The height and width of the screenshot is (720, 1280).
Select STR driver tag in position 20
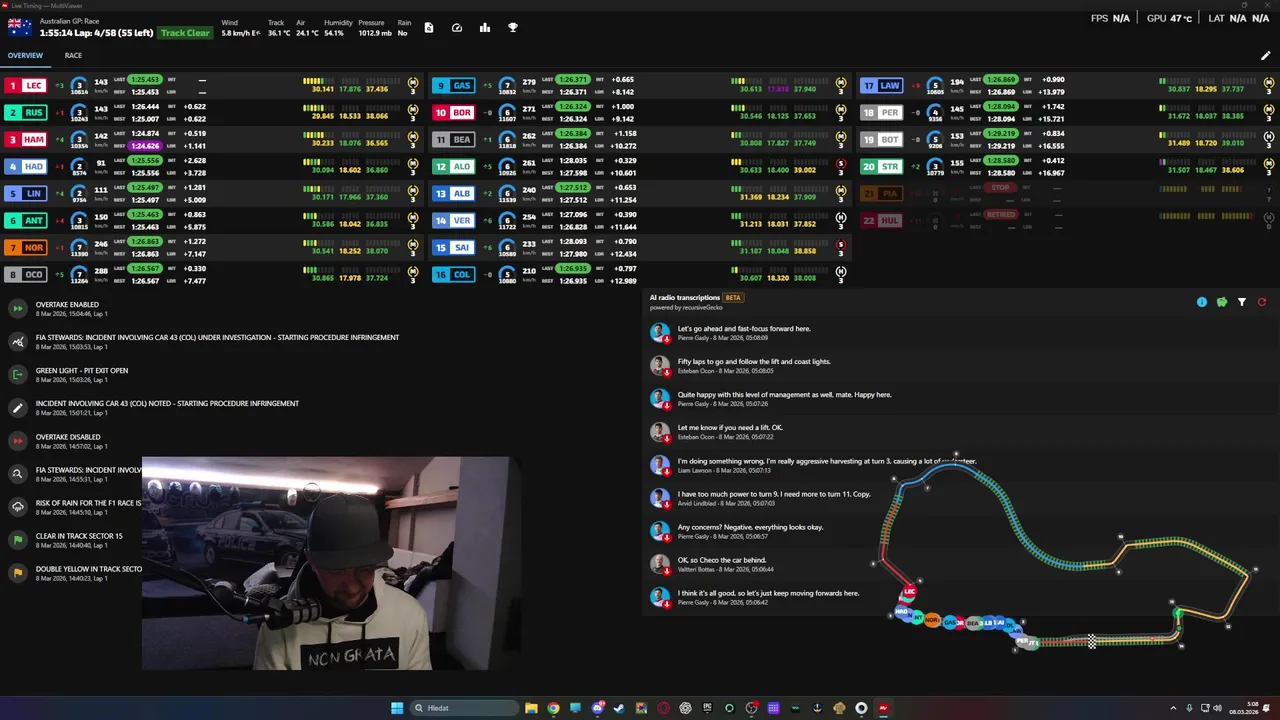pyautogui.click(x=882, y=167)
